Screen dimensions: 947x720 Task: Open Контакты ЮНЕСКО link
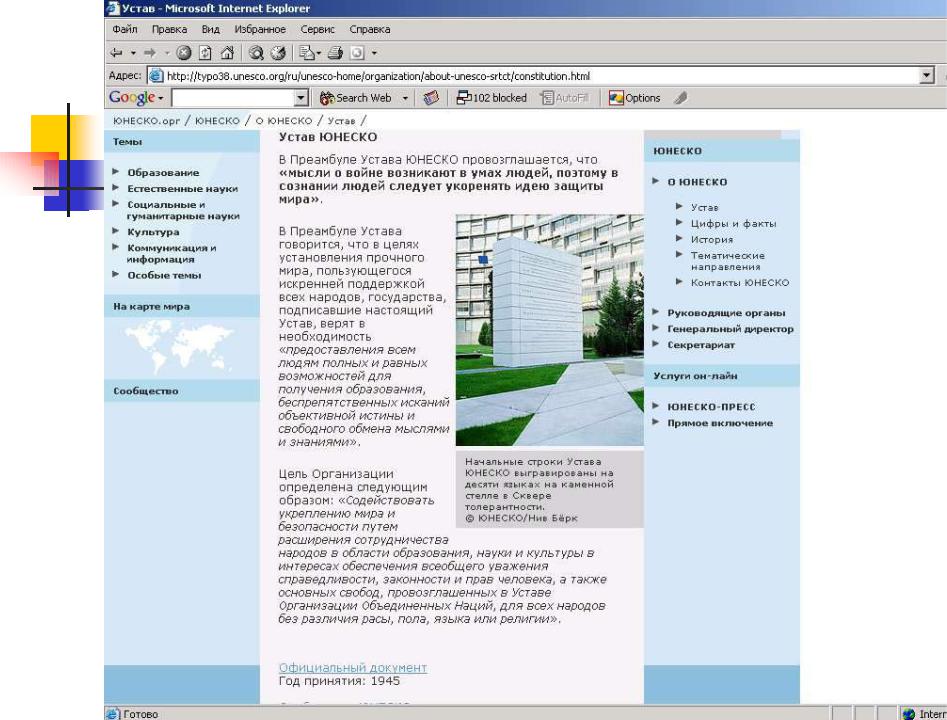[740, 282]
